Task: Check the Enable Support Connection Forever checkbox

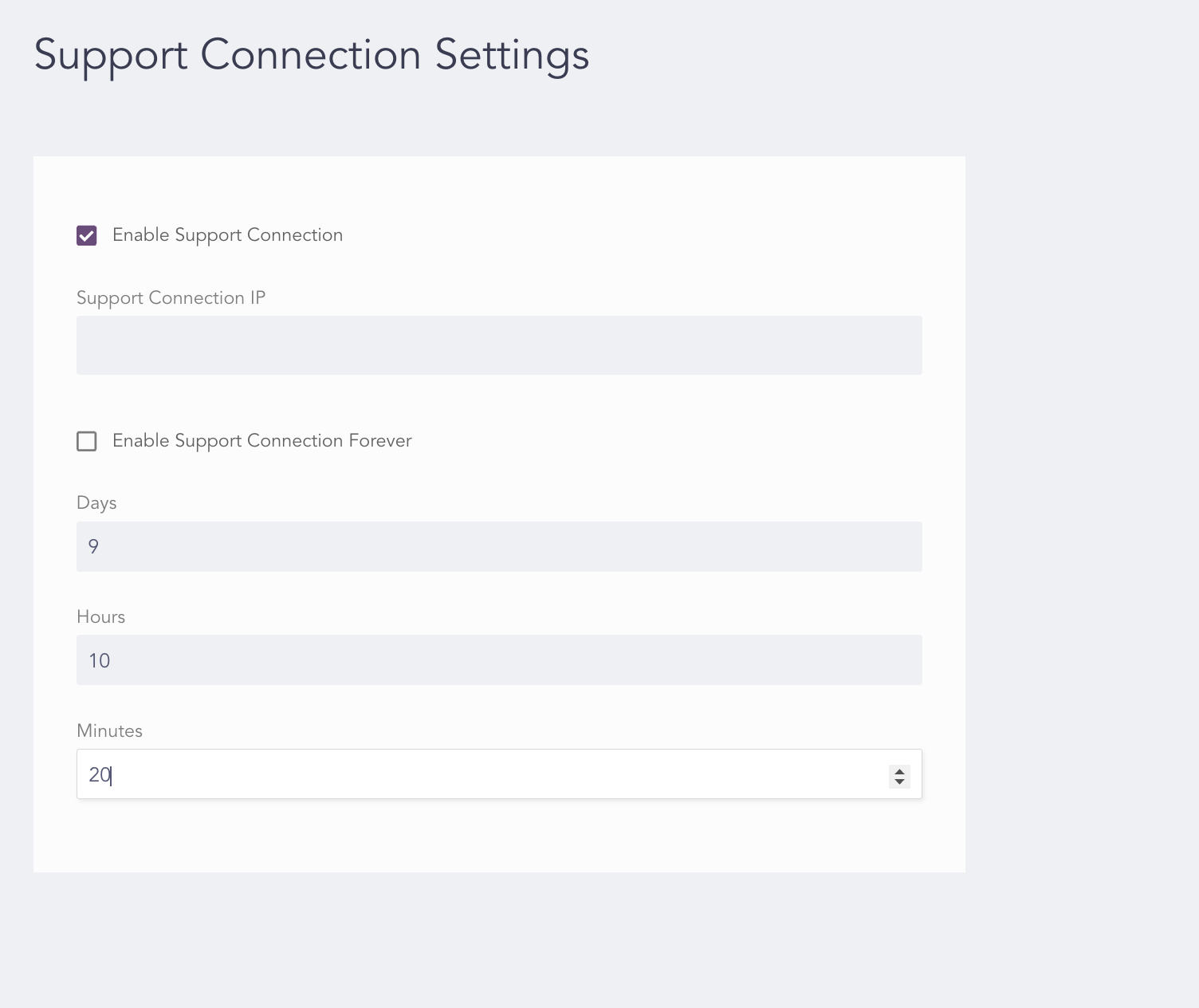Action: (x=87, y=441)
